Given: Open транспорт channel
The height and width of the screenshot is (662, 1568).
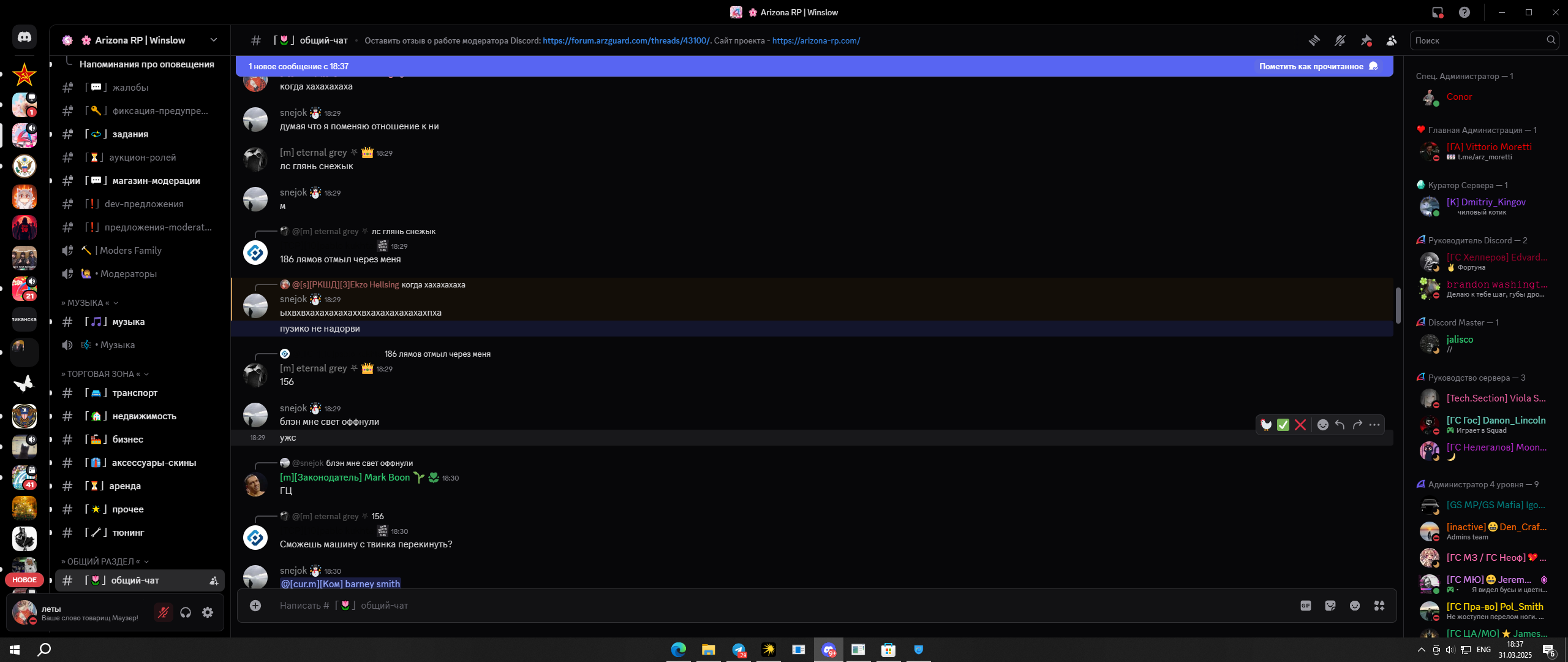Looking at the screenshot, I should (140, 393).
